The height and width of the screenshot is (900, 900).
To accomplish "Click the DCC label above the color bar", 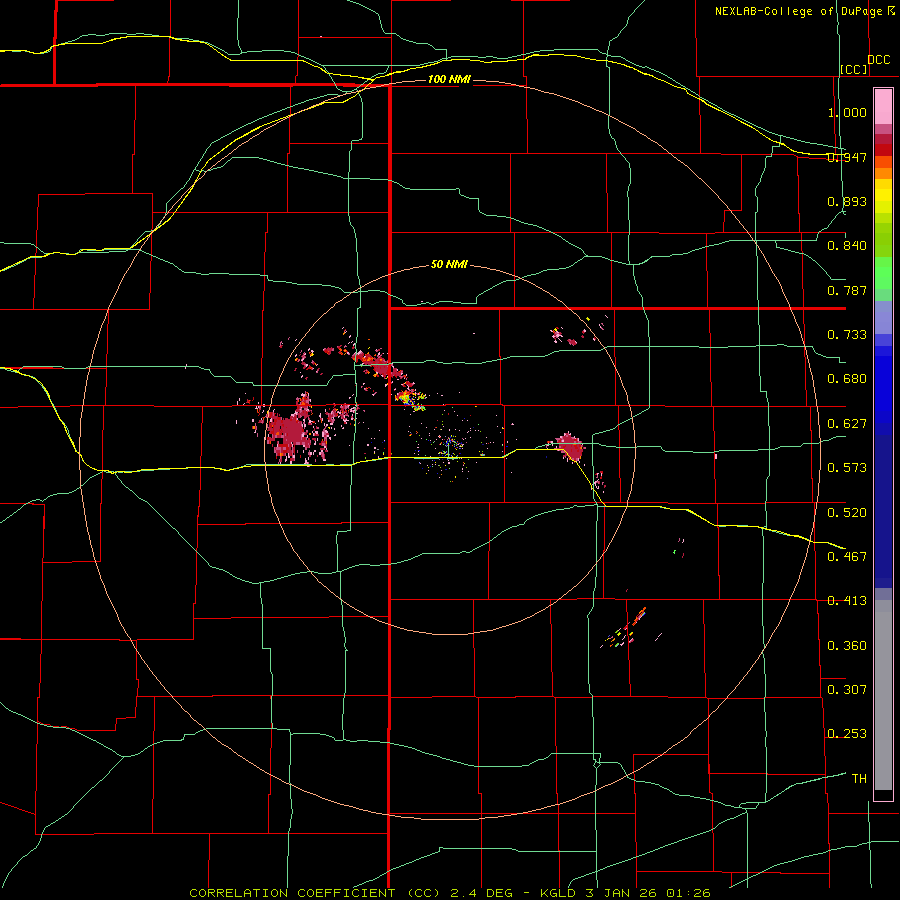I will [x=879, y=60].
